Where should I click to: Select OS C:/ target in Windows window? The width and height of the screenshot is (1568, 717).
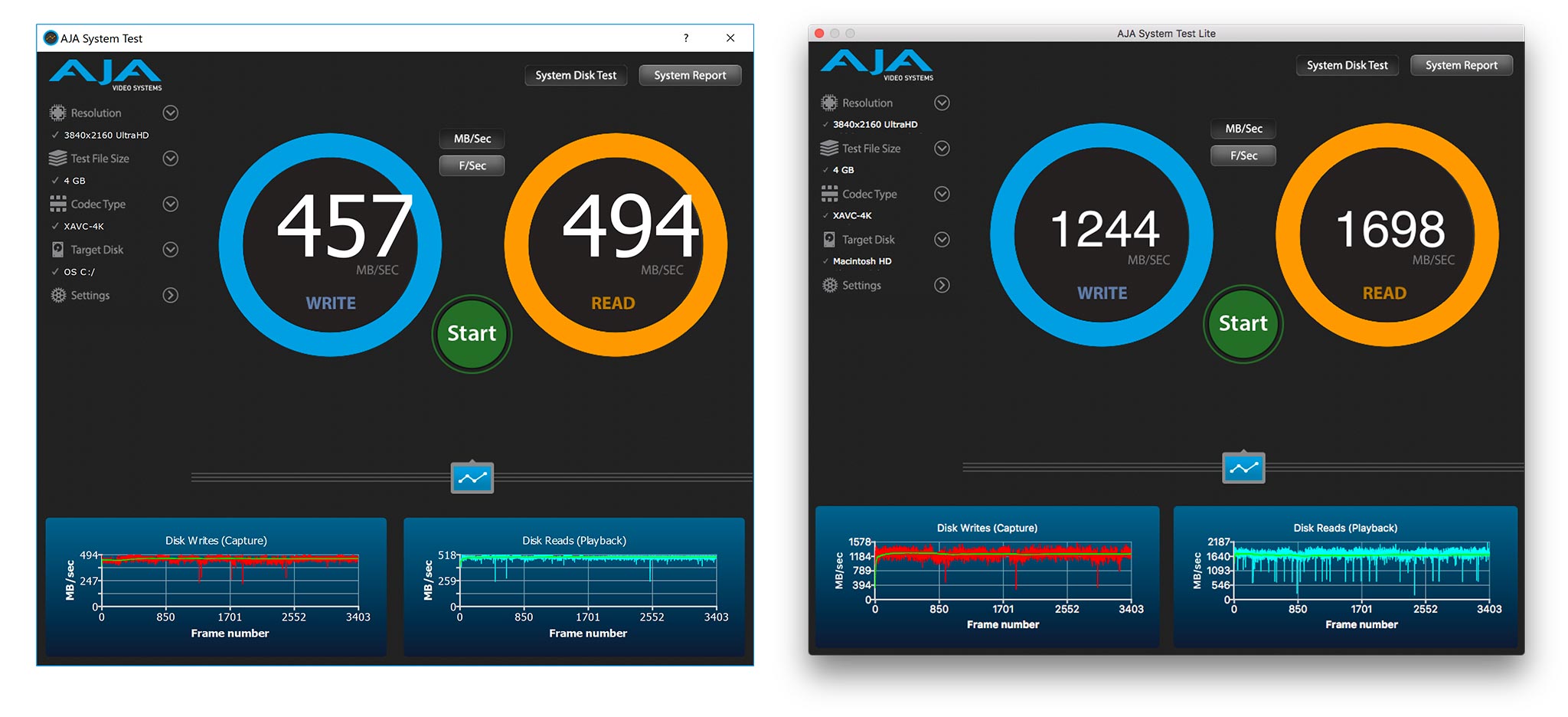tap(80, 272)
